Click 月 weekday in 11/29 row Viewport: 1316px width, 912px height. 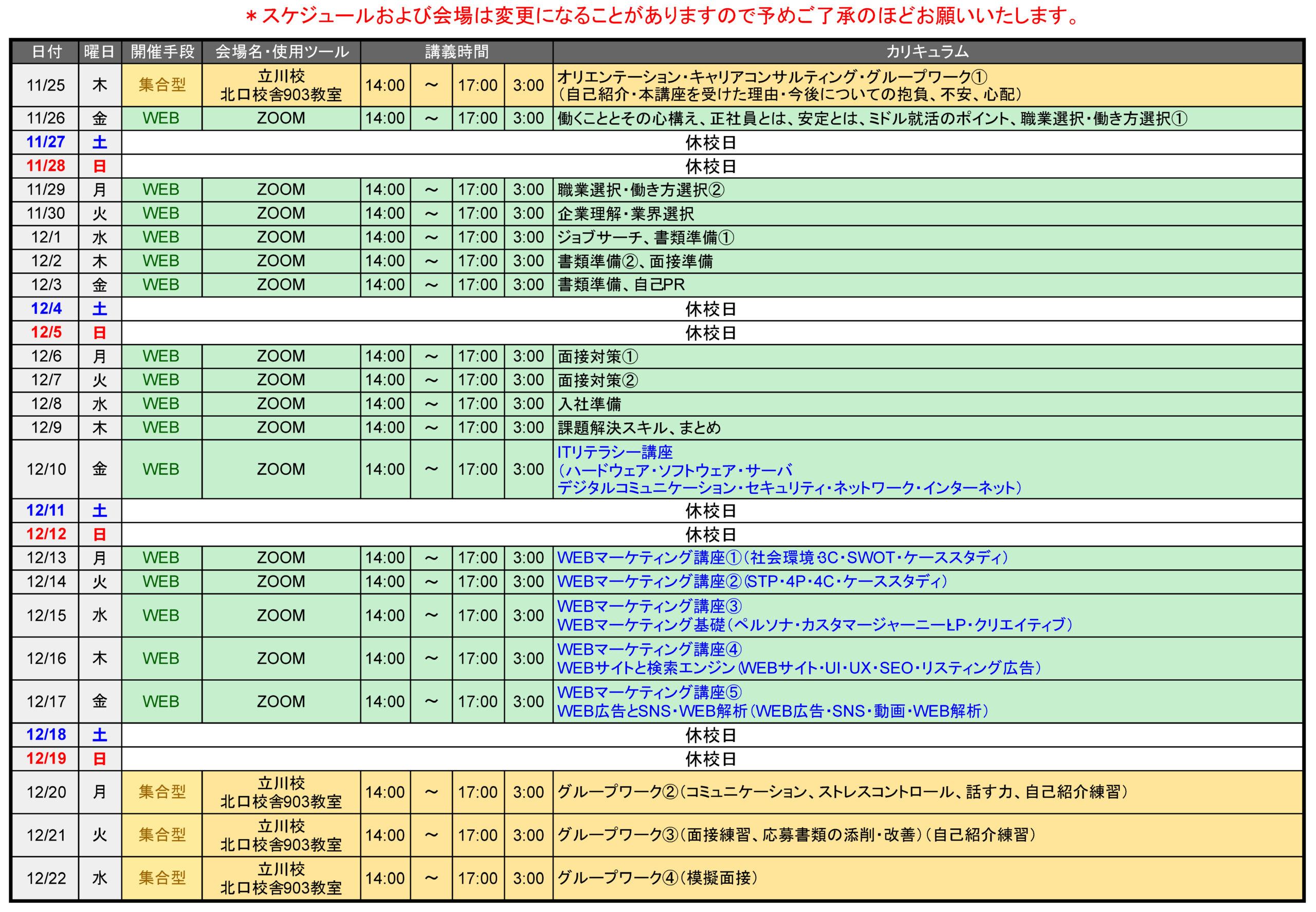pyautogui.click(x=100, y=190)
